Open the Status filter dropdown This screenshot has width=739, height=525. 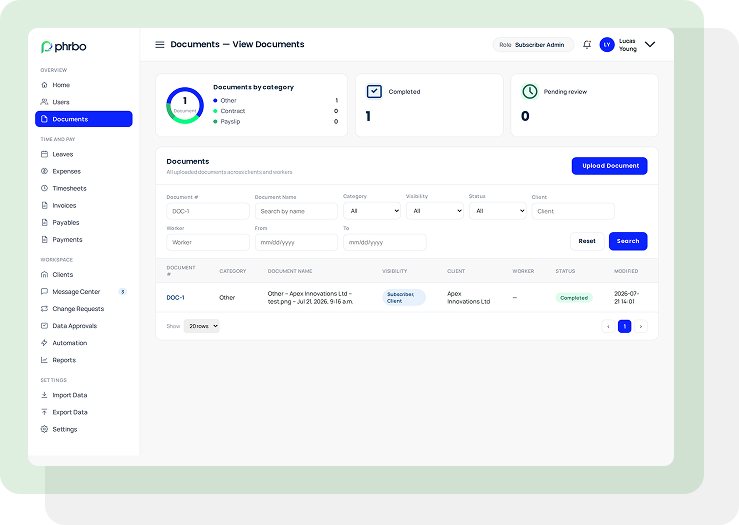(498, 211)
